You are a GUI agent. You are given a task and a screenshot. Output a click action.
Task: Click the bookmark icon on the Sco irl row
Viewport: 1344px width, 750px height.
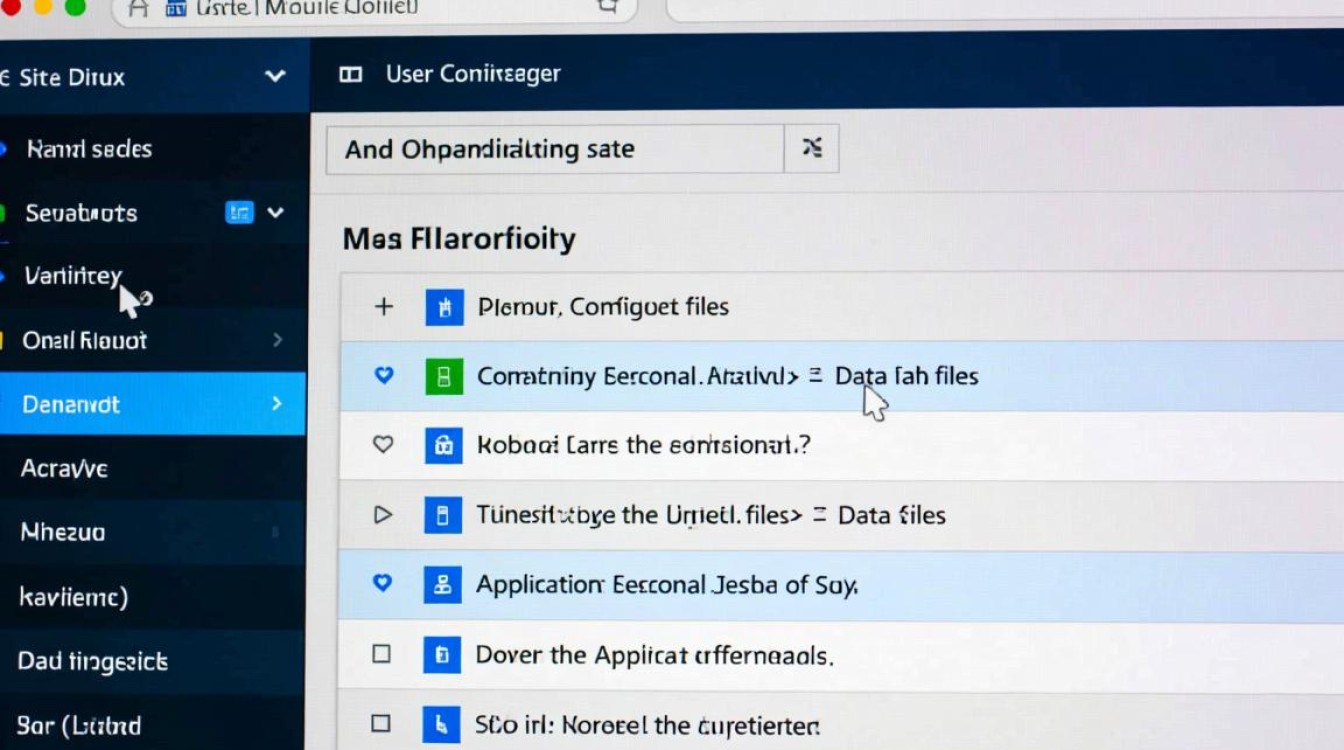[444, 725]
